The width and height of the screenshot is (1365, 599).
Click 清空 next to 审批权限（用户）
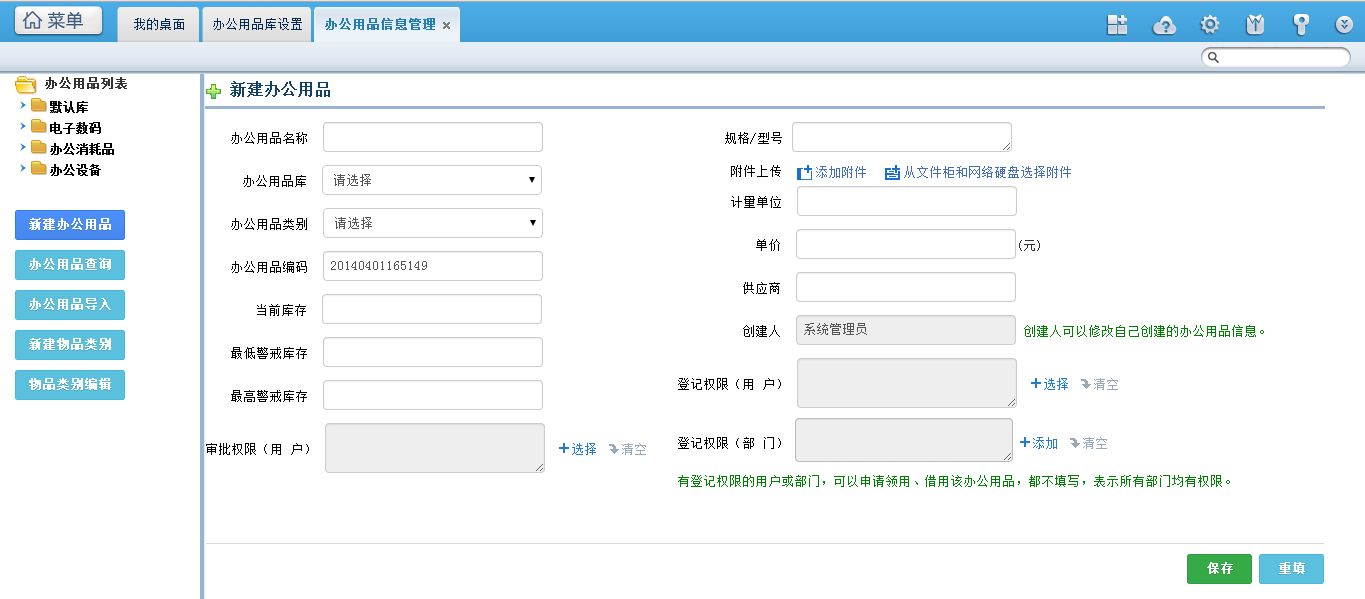click(627, 449)
